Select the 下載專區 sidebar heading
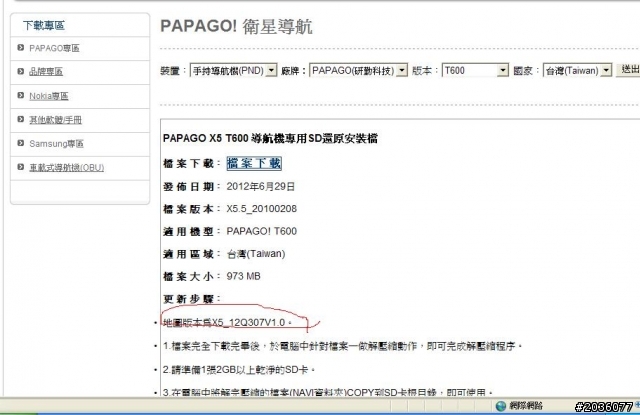 pos(44,25)
